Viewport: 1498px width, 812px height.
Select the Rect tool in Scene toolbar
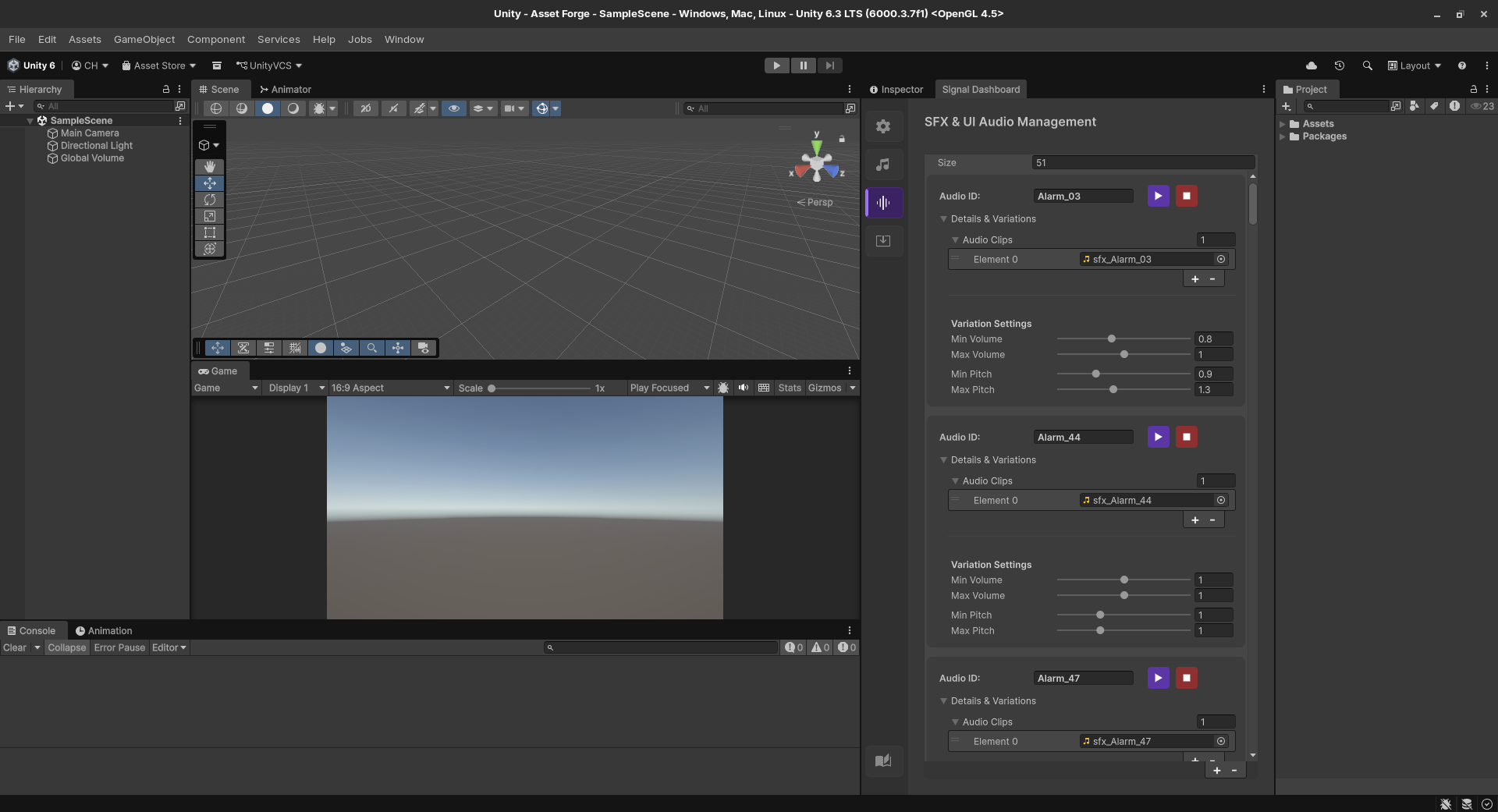pos(210,232)
